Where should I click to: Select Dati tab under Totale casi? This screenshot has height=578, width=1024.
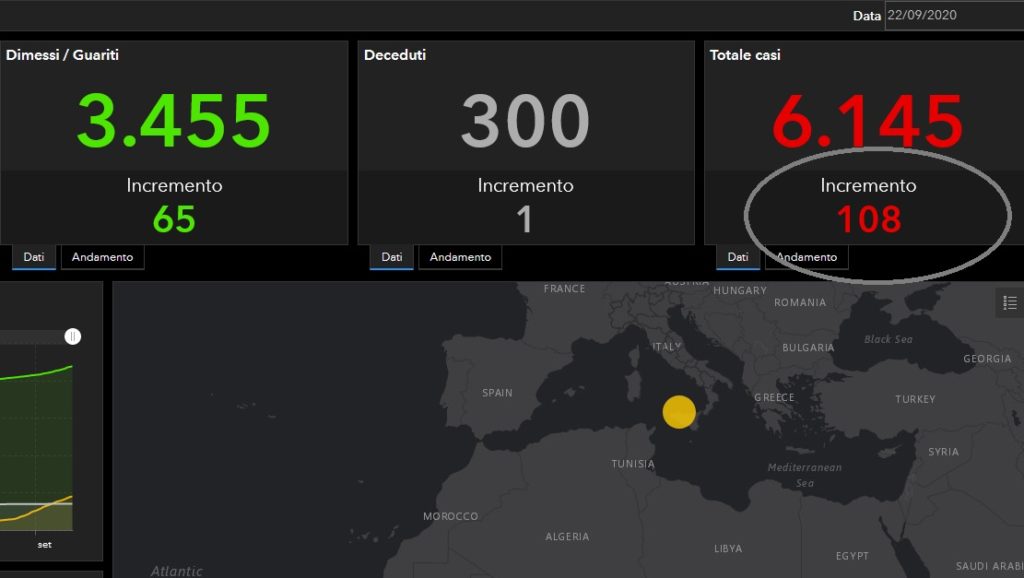(737, 258)
